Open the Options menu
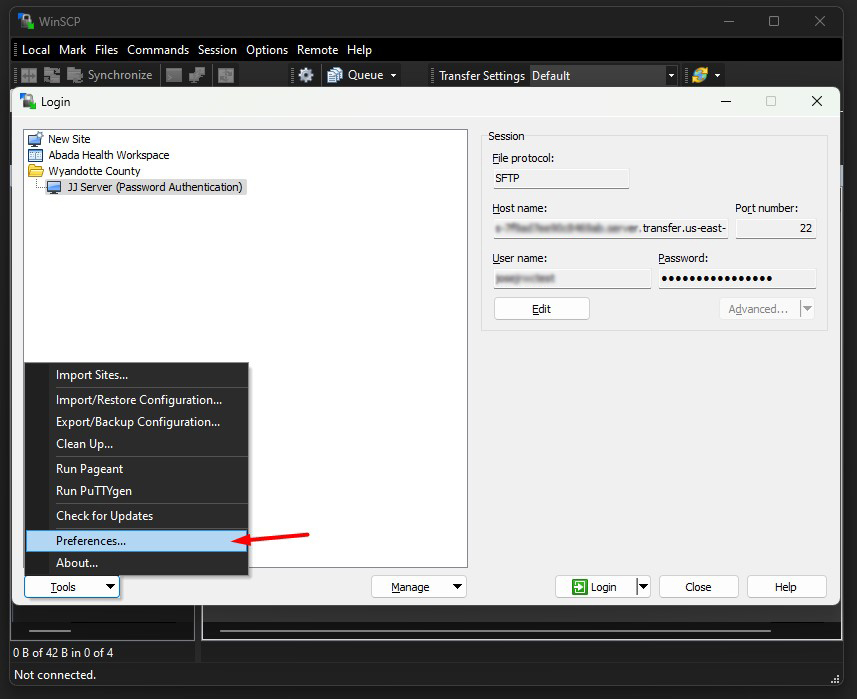The image size is (857, 699). pyautogui.click(x=267, y=50)
